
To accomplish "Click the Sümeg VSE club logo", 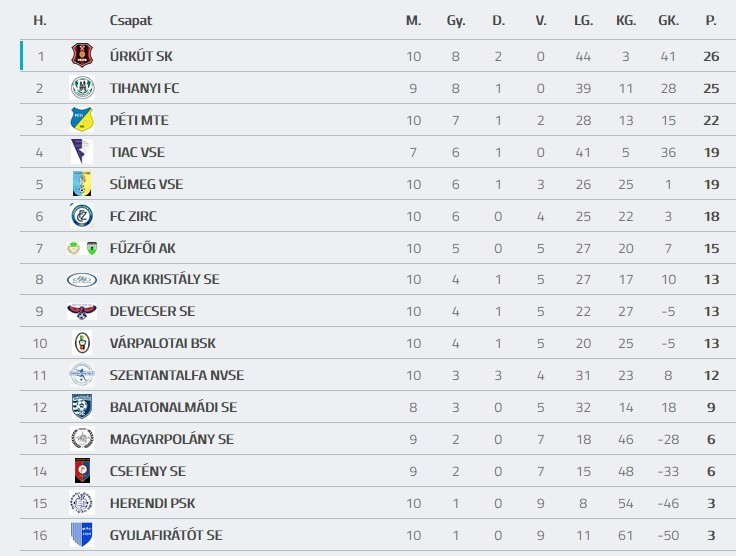I will (x=81, y=184).
